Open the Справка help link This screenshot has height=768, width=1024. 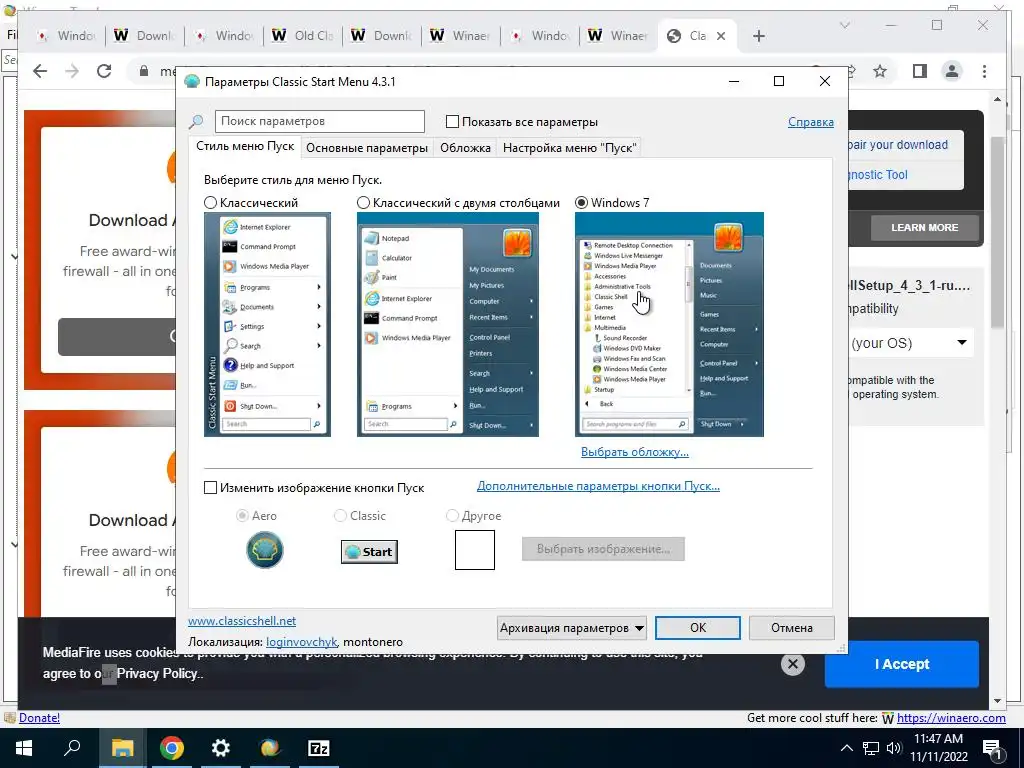810,122
